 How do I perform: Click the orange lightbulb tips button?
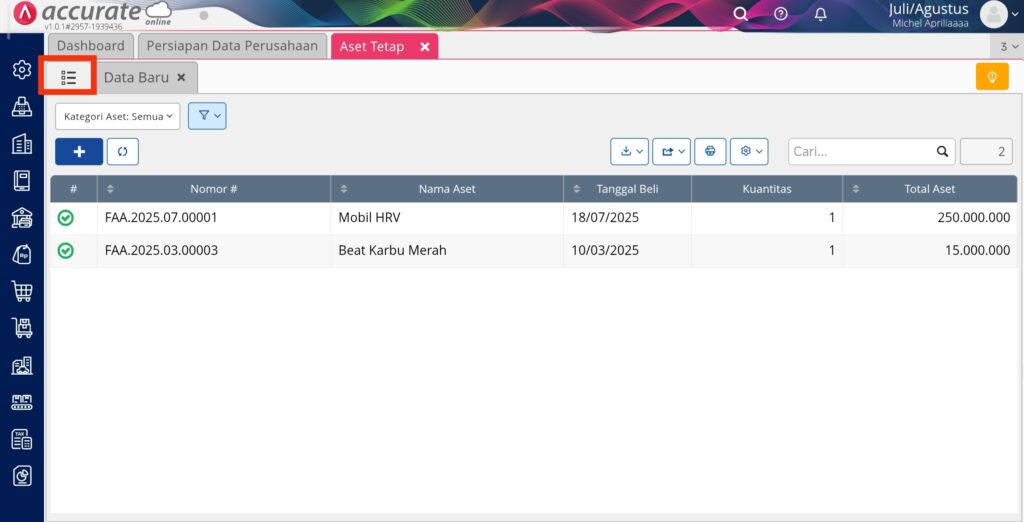click(992, 77)
